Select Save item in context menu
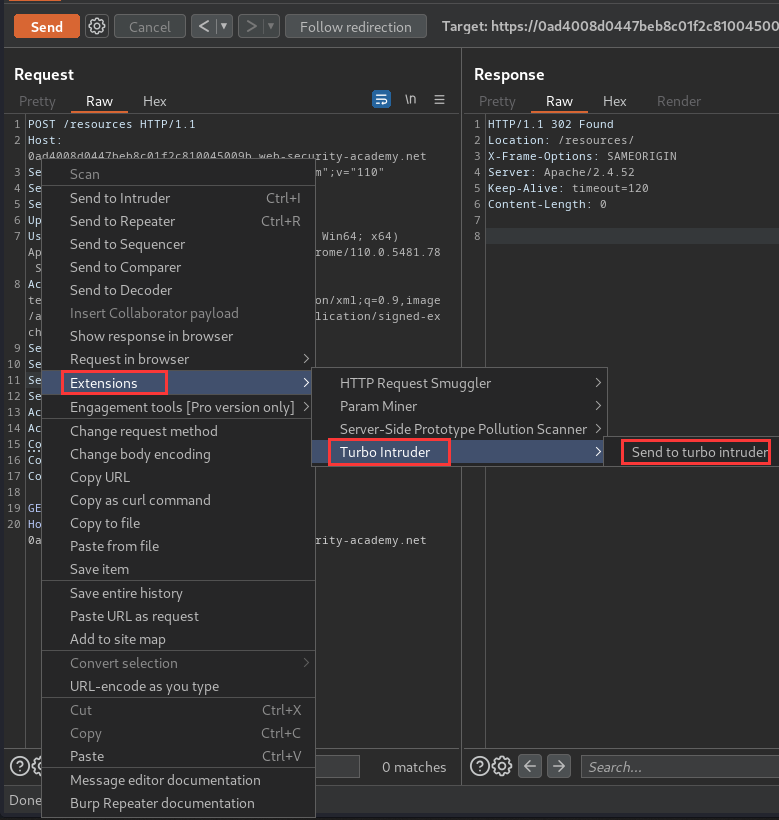Screen dimensions: 779x820 click(x=178, y=570)
